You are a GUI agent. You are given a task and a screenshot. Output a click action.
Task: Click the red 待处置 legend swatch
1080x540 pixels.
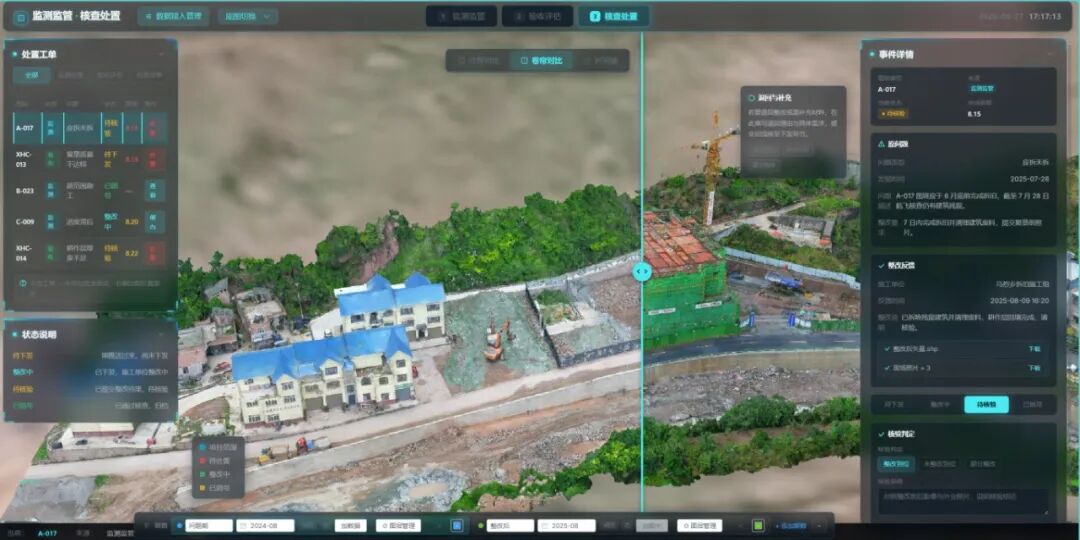201,461
